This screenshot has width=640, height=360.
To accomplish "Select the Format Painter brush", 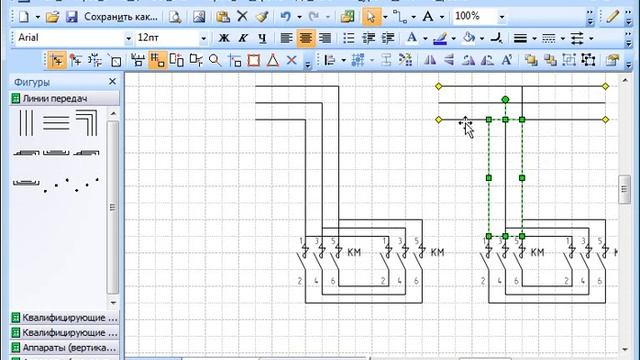I will tap(262, 17).
